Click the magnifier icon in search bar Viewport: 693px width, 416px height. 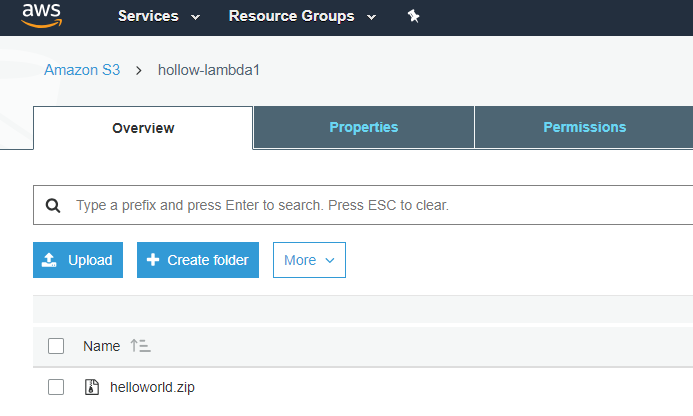pyautogui.click(x=54, y=205)
